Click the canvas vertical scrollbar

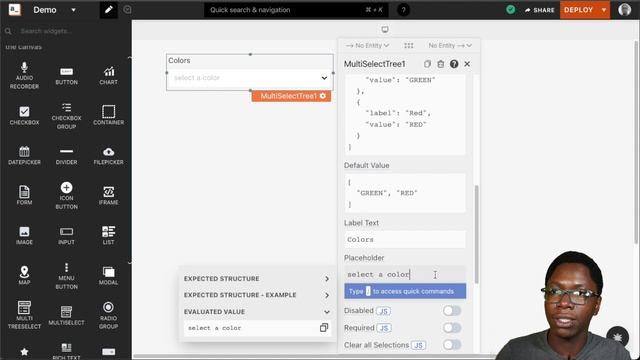(636, 143)
